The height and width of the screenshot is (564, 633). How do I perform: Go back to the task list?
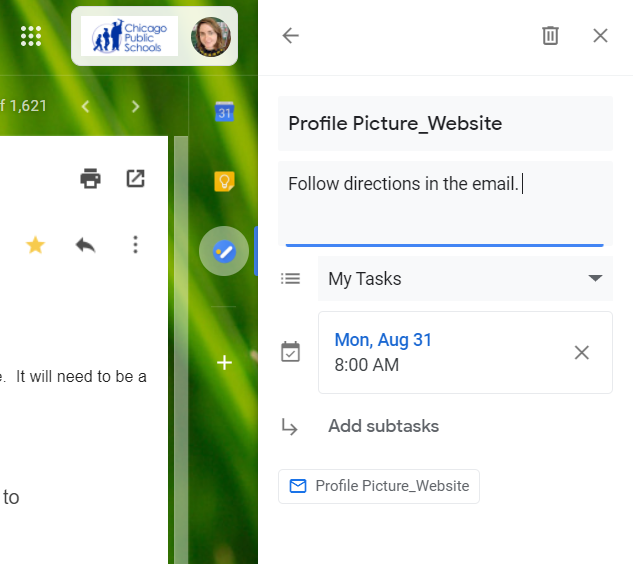point(291,36)
